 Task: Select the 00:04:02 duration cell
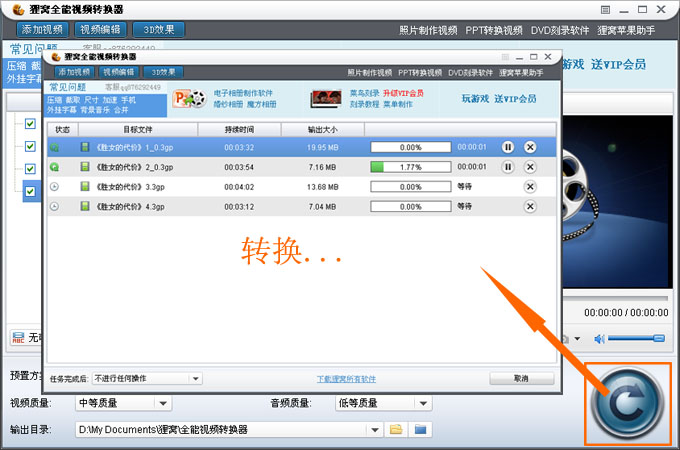click(239, 187)
